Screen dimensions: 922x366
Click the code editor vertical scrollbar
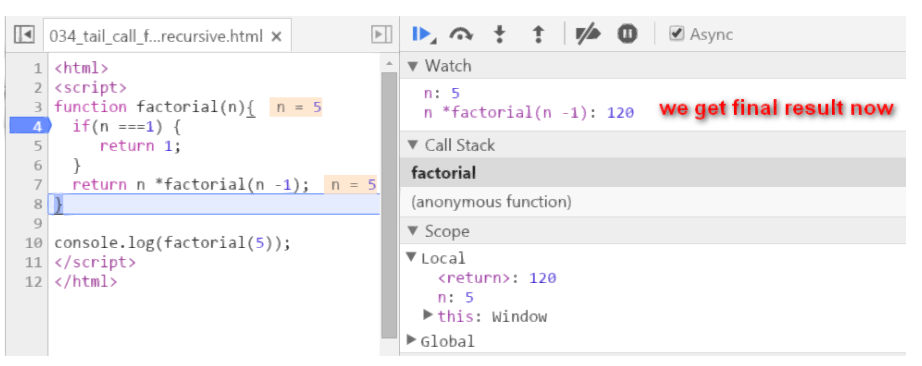(x=389, y=205)
